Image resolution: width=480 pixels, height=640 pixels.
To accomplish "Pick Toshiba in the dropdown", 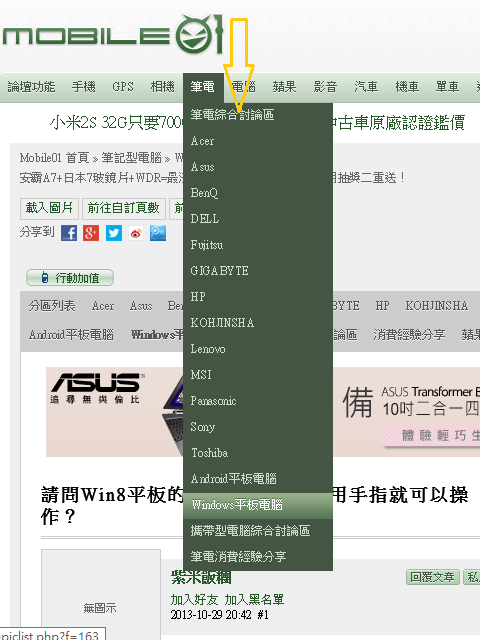I will [x=258, y=453].
